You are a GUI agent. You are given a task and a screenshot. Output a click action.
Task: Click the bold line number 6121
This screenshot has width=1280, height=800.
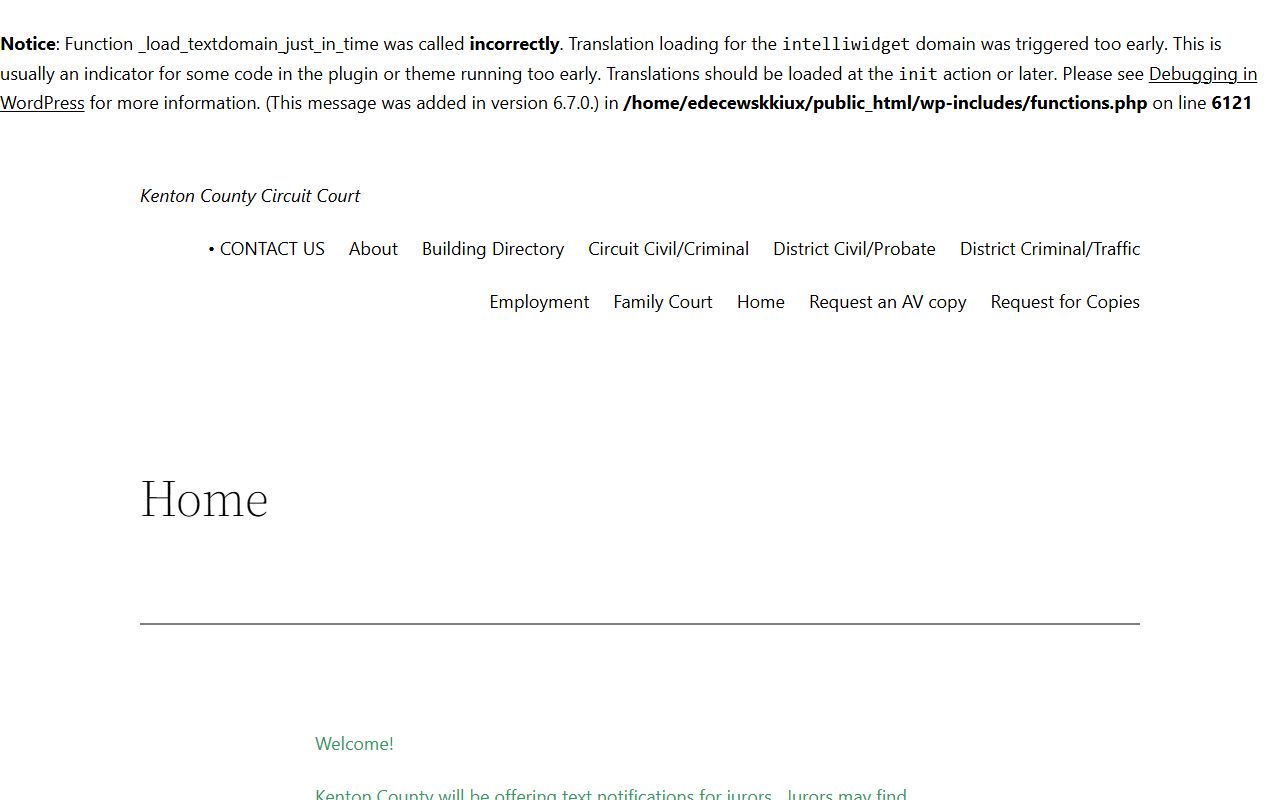[1231, 103]
